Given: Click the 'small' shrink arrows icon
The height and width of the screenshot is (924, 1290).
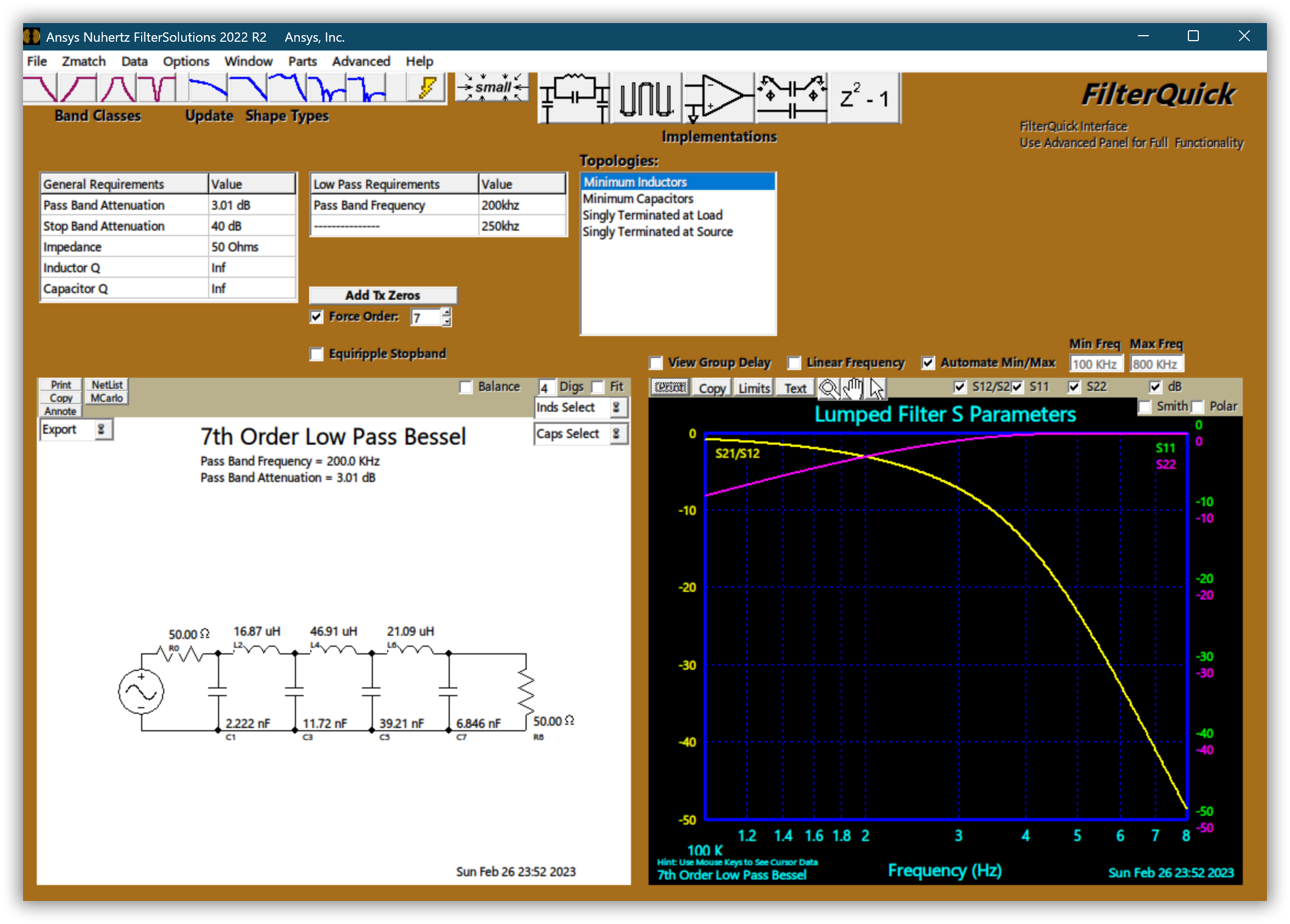Looking at the screenshot, I should pyautogui.click(x=493, y=87).
